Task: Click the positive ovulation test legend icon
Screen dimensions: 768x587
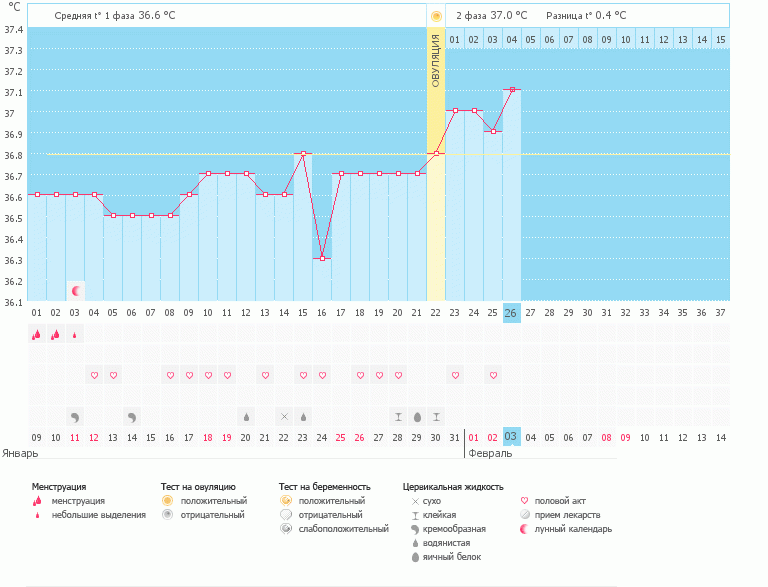Action: click(x=168, y=501)
